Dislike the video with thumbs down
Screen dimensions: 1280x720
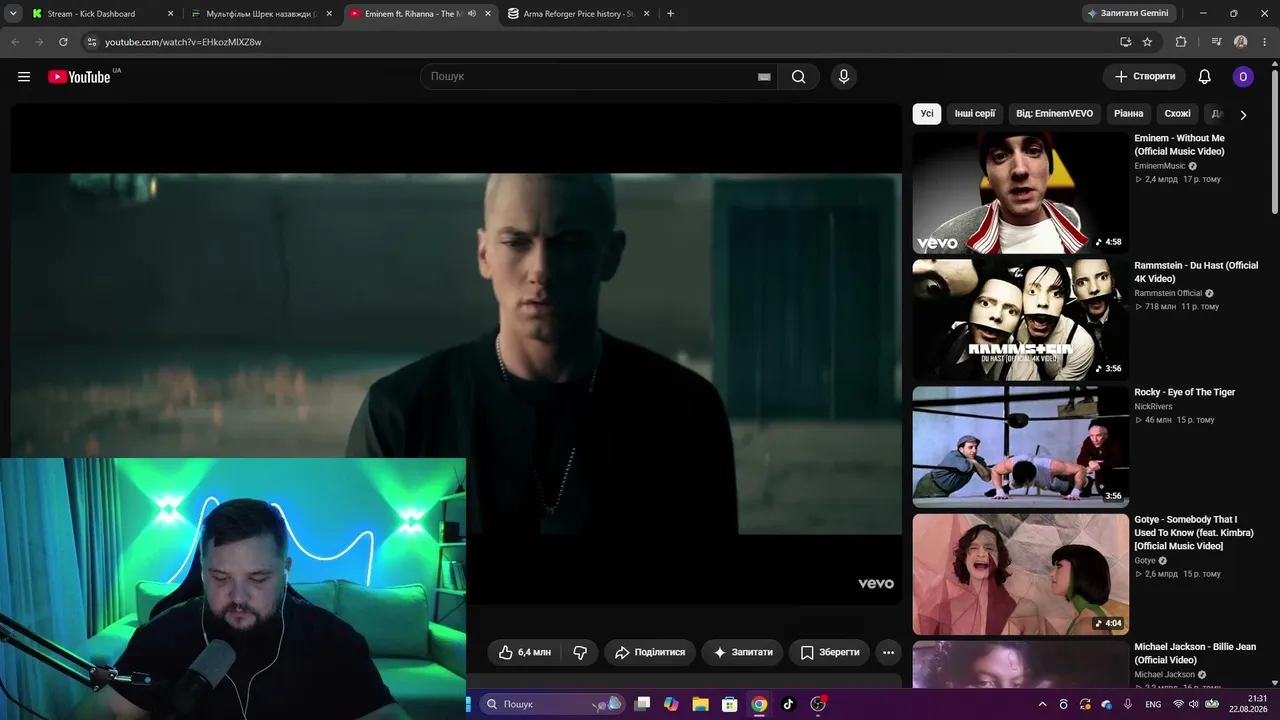580,652
